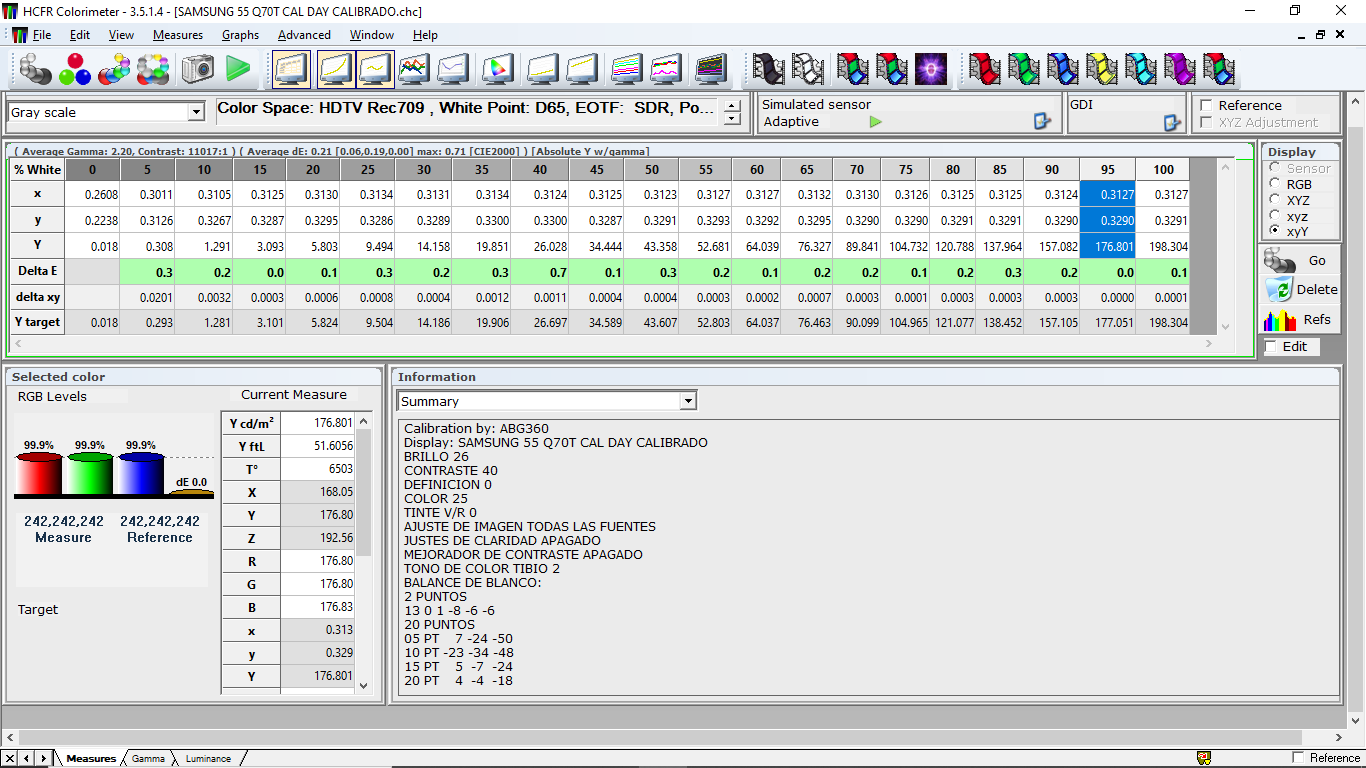This screenshot has width=1366, height=768.
Task: Select the xyY display radio button
Action: tap(1274, 230)
